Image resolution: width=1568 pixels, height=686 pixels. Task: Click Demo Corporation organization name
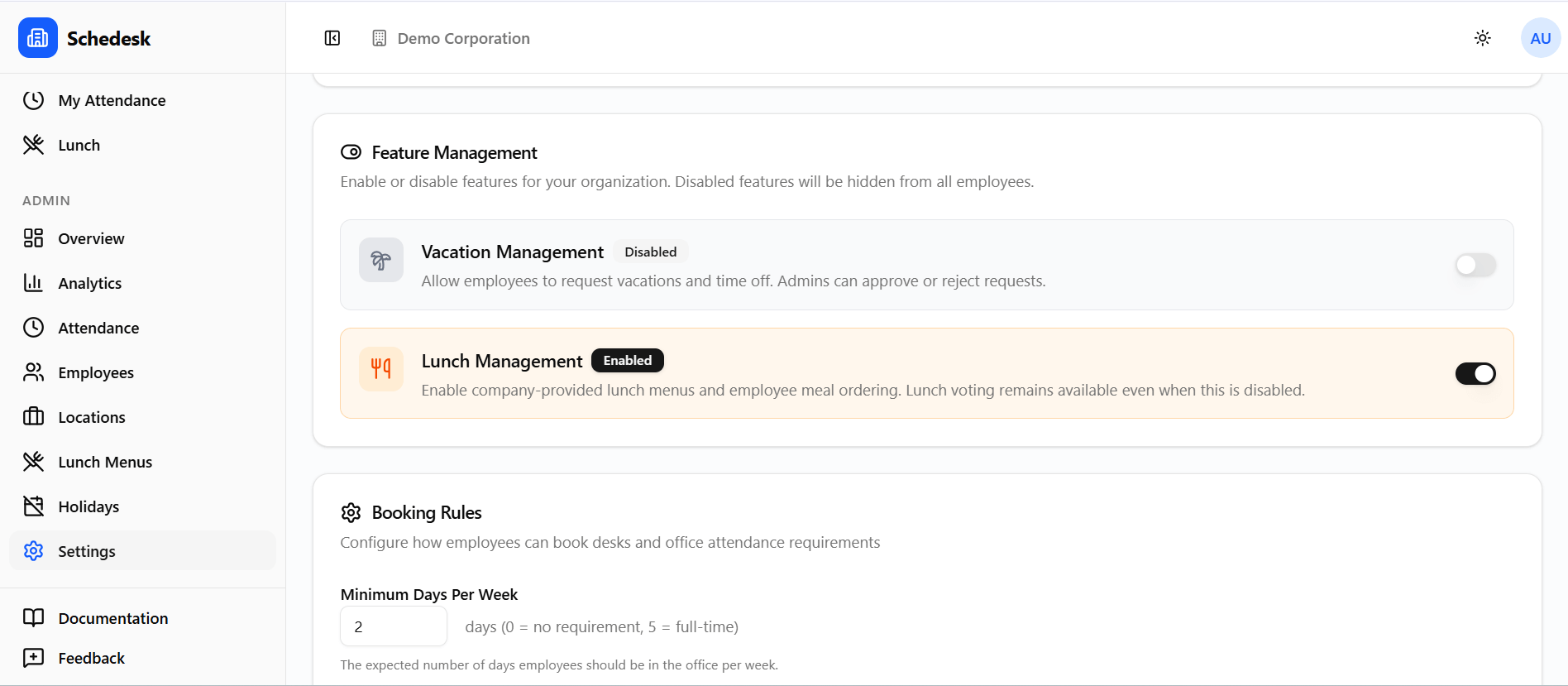[464, 38]
